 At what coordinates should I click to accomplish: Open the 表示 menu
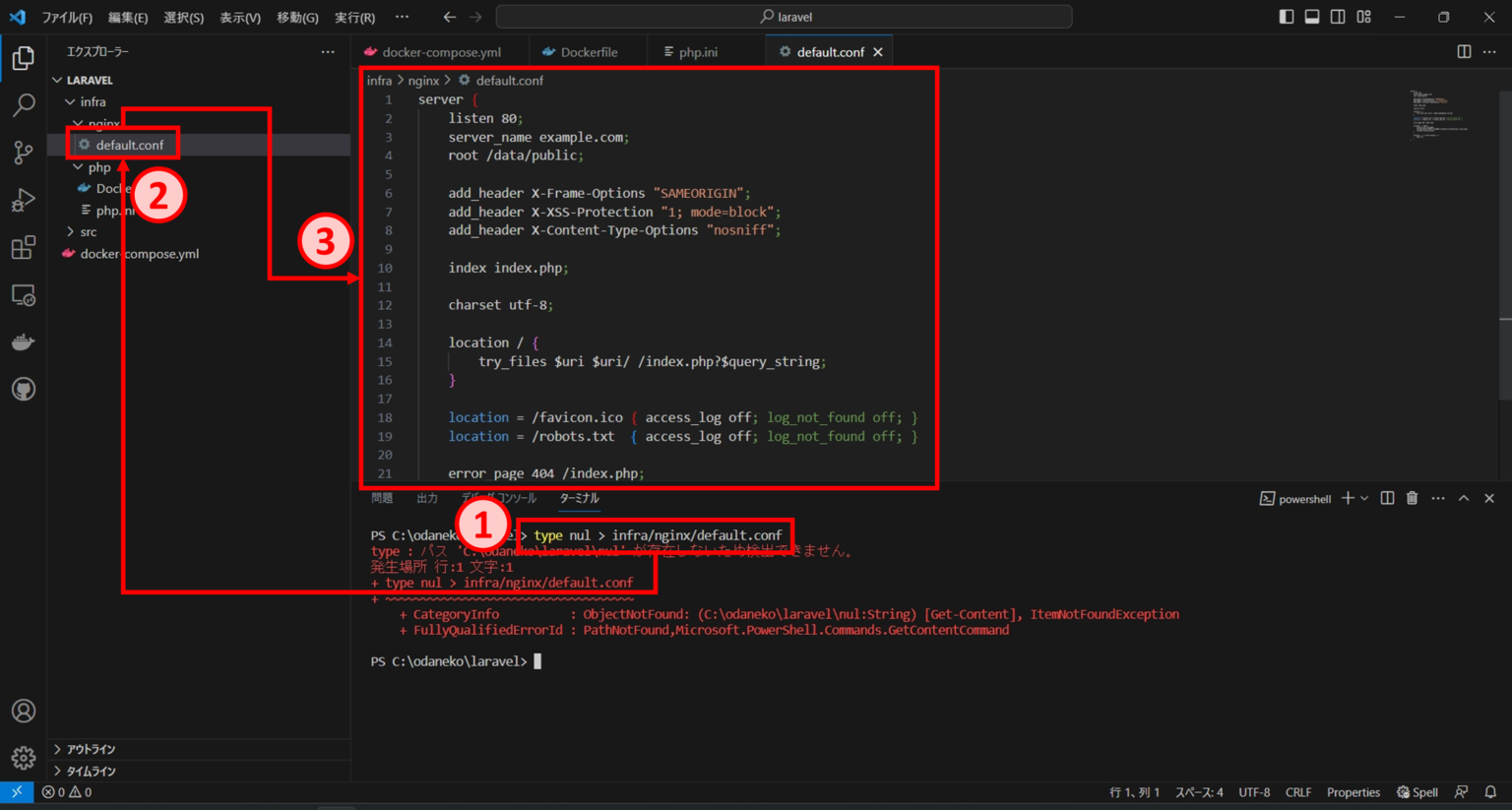coord(240,17)
